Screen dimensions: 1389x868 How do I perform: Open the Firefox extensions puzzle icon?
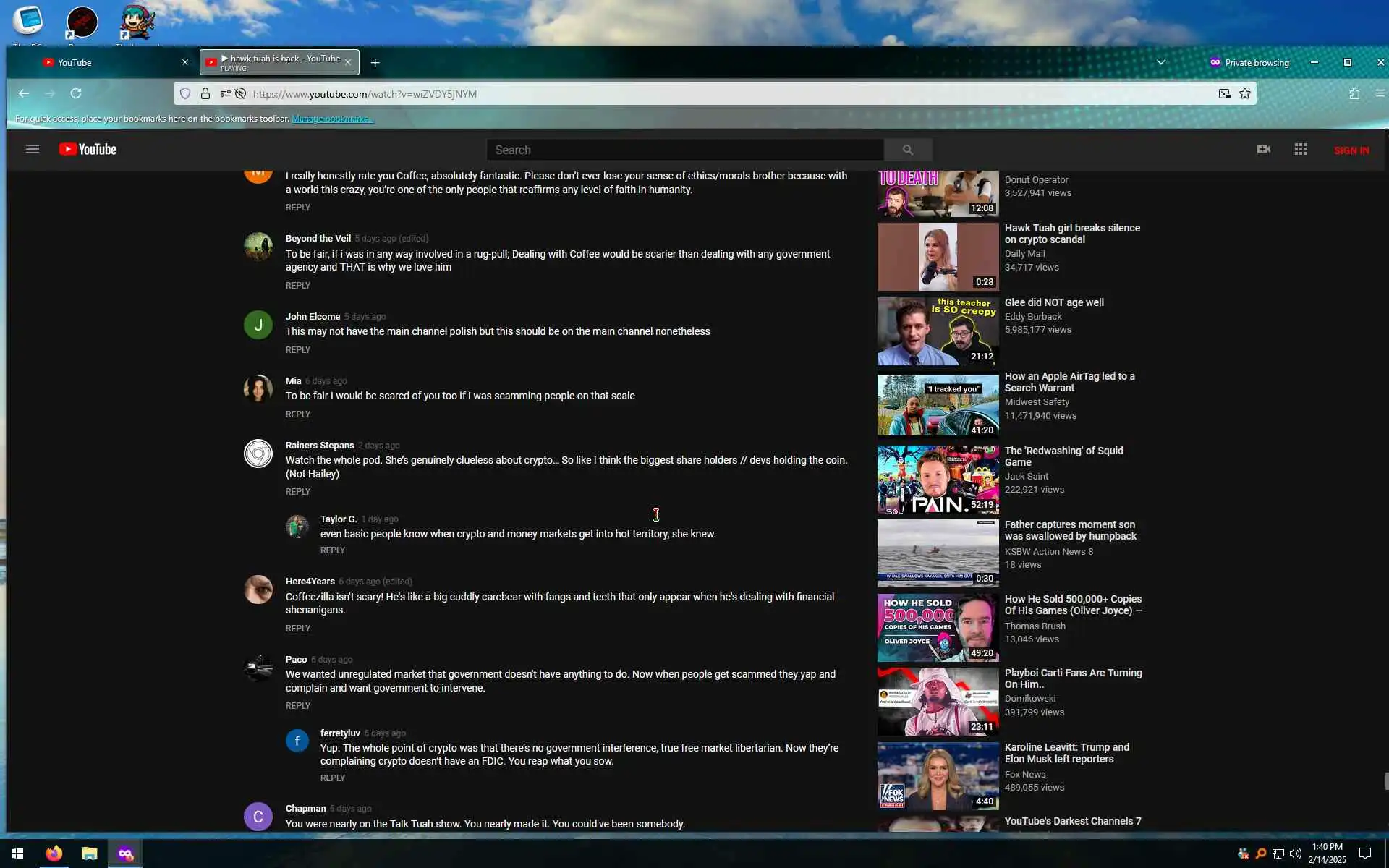(x=1354, y=94)
